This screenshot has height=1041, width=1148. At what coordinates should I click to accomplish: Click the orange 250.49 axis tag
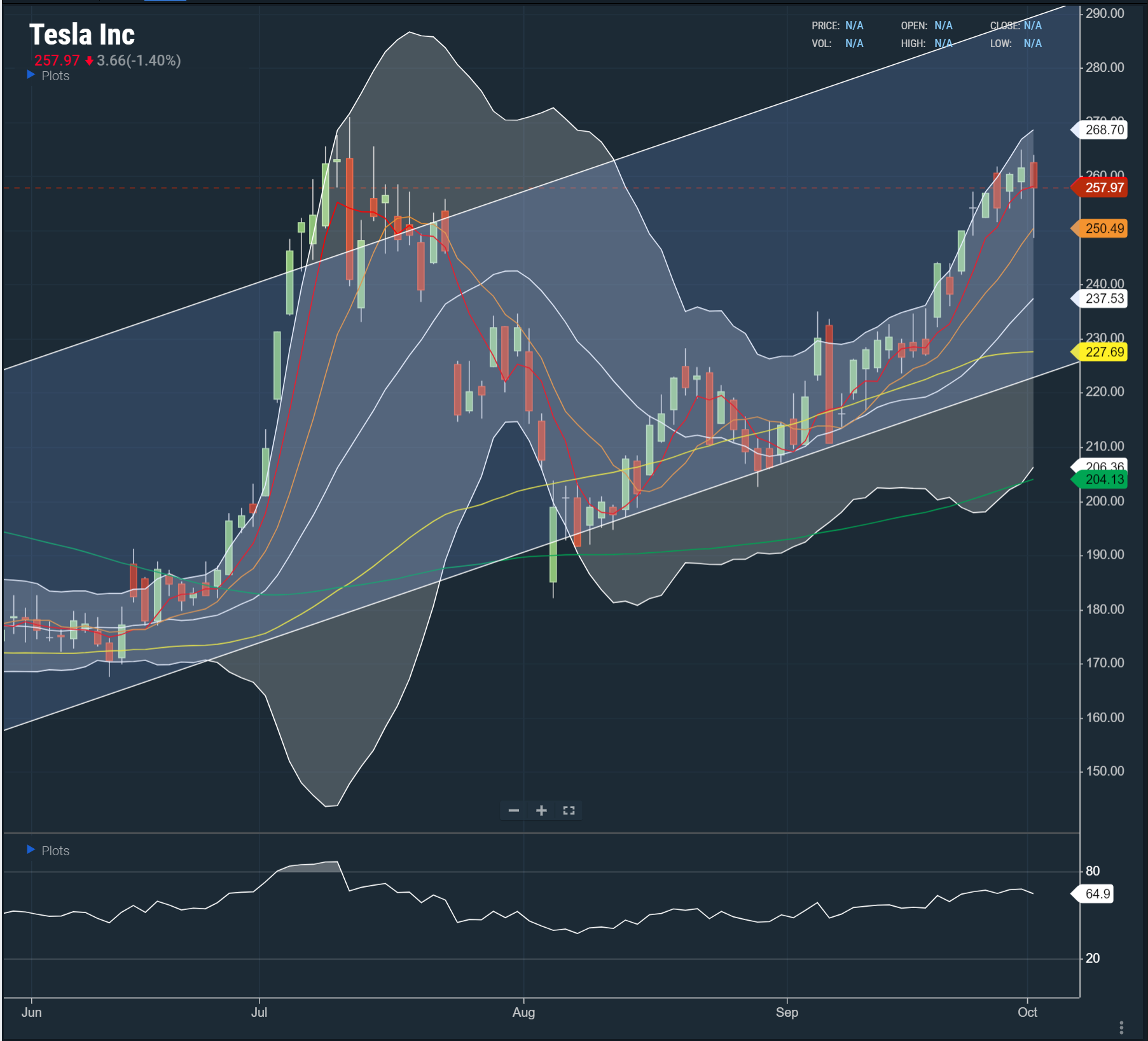[x=1103, y=228]
